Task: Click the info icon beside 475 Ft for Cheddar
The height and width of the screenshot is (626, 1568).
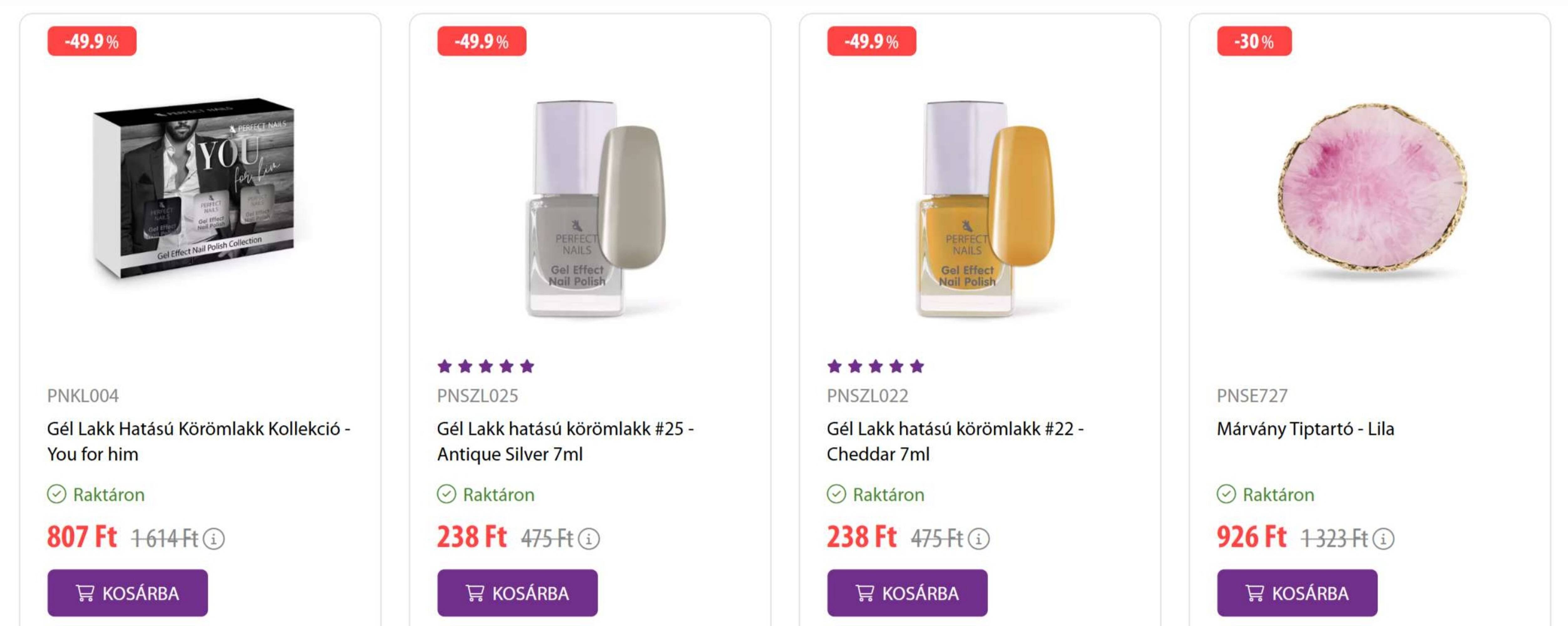Action: 979,539
